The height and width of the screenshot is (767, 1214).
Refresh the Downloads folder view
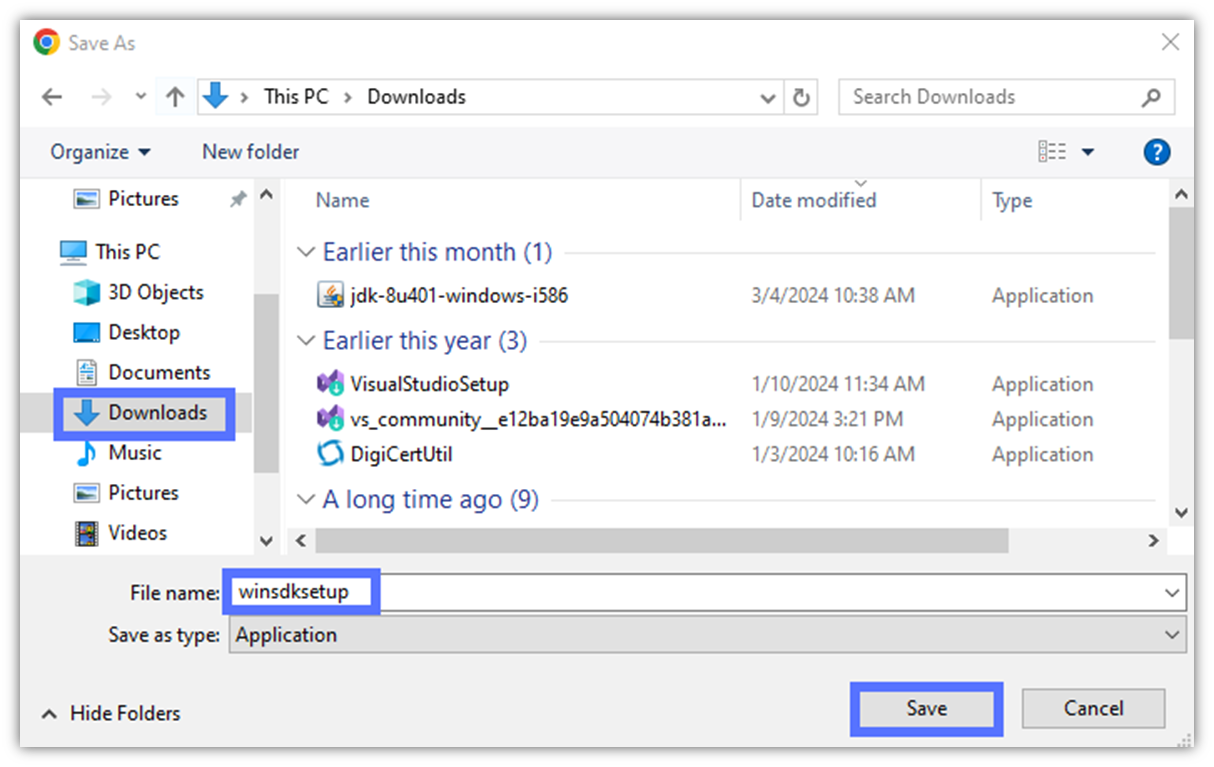(x=801, y=96)
